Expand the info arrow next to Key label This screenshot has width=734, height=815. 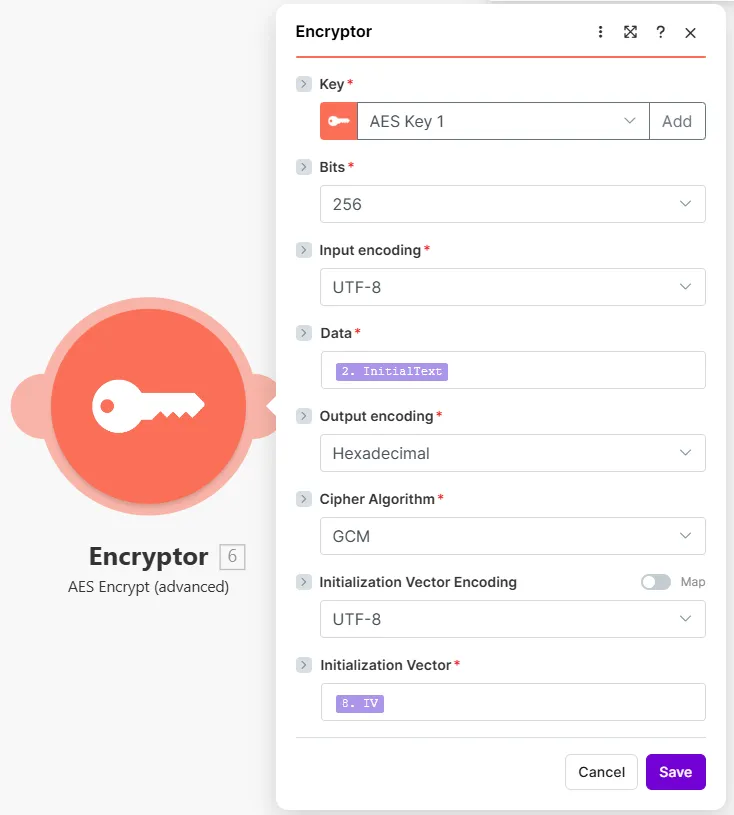point(304,84)
